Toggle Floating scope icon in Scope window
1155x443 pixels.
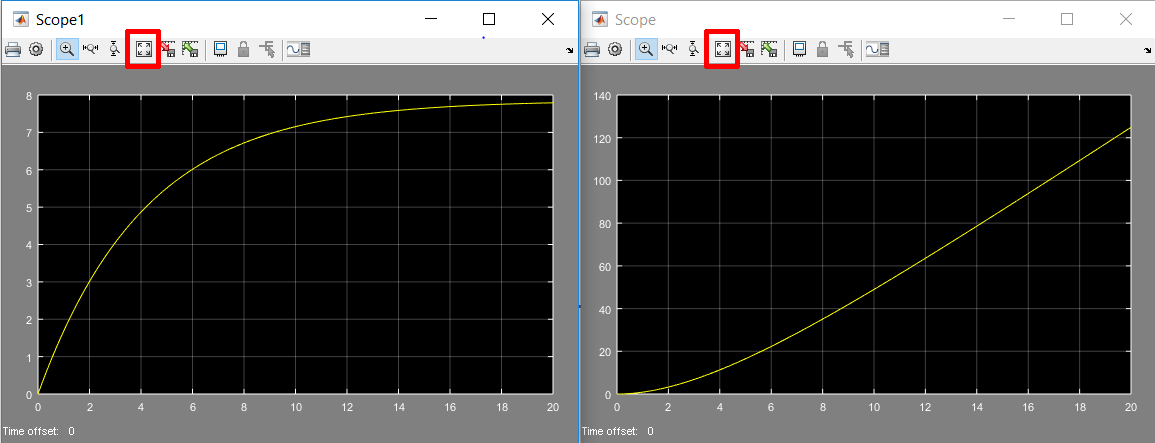(x=798, y=49)
